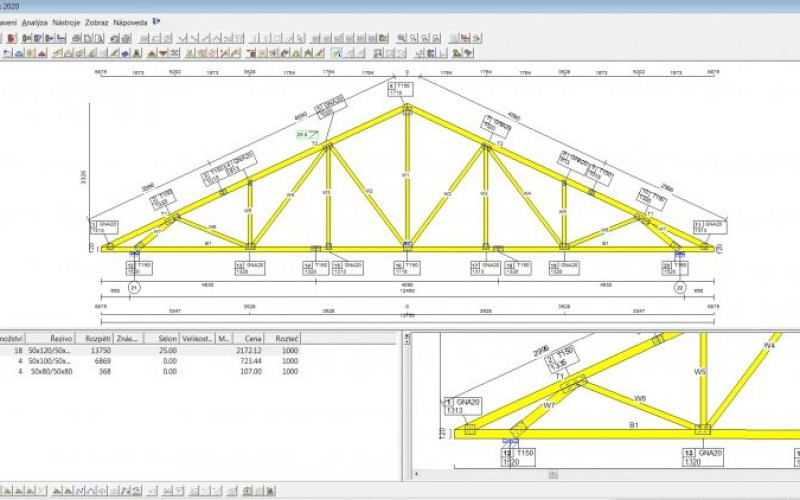The height and width of the screenshot is (500, 800).
Task: Select the brown downward triangle truss icon
Action: click(163, 53)
